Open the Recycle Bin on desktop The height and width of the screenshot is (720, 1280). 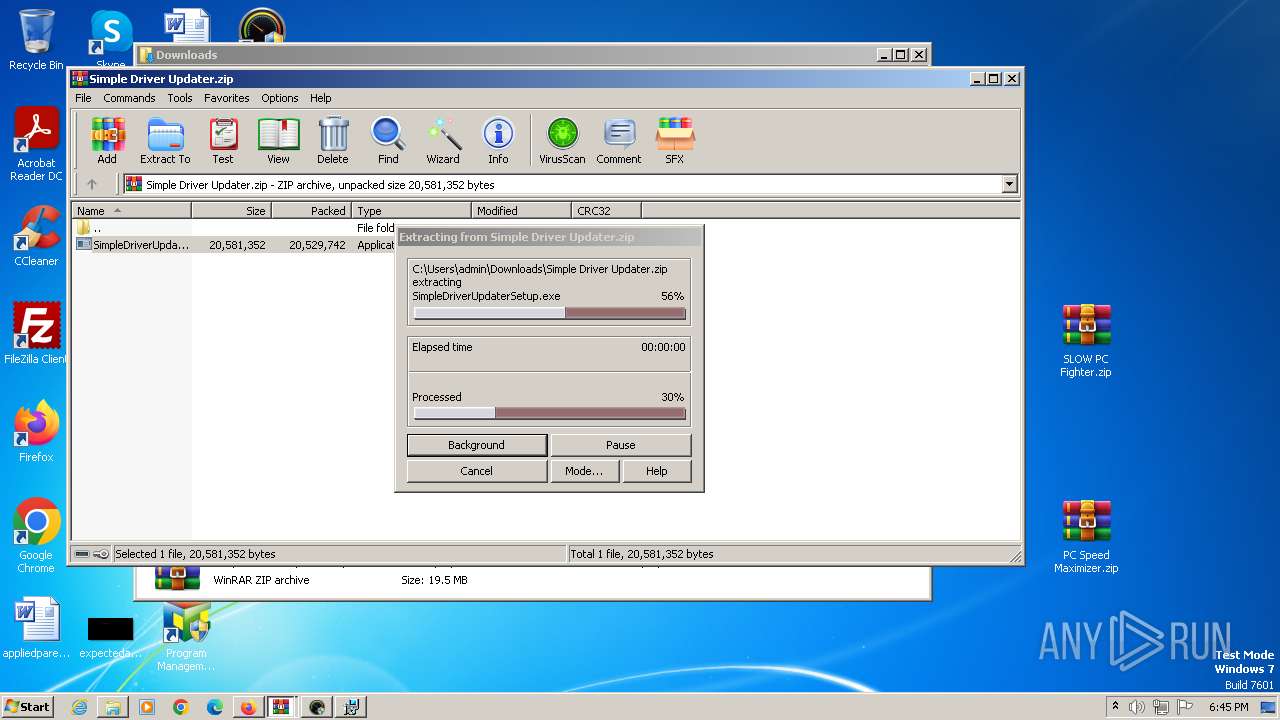36,40
